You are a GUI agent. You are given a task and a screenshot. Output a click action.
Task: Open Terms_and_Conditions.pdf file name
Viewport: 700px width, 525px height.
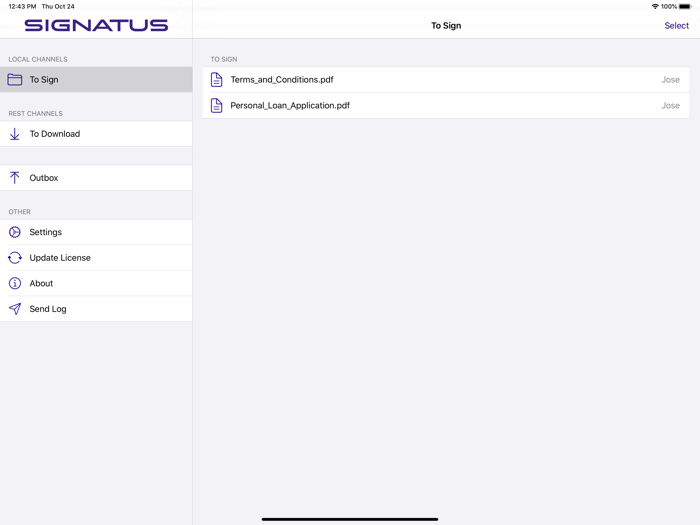point(282,80)
